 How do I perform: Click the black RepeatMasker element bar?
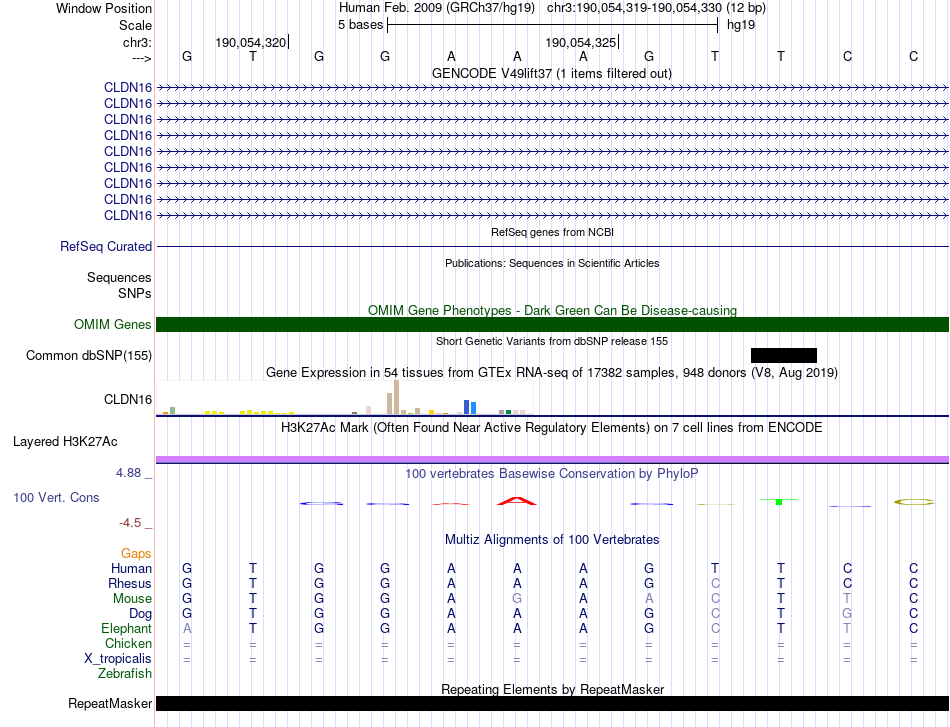click(x=553, y=703)
